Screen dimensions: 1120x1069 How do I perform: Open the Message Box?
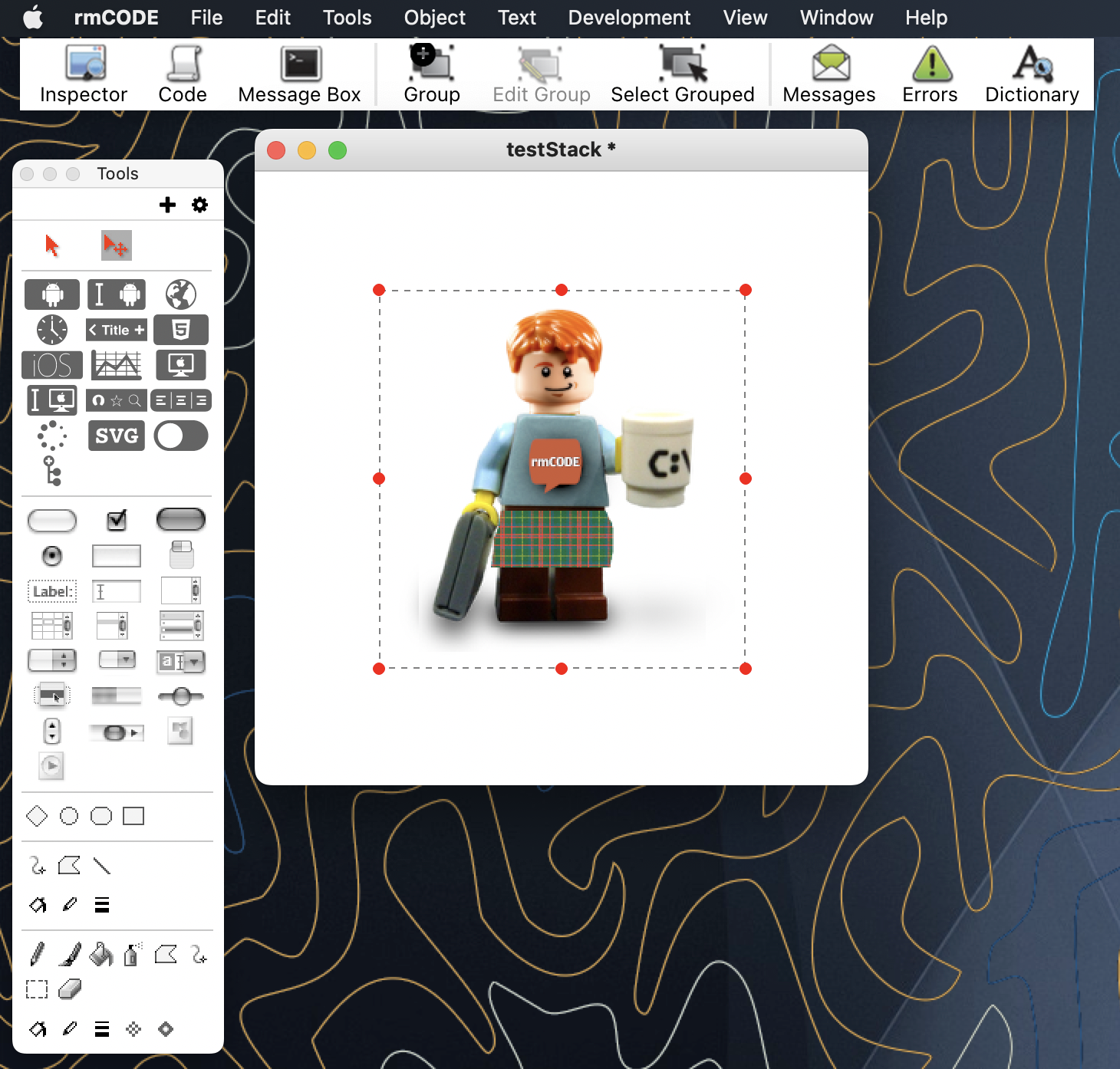pyautogui.click(x=299, y=75)
